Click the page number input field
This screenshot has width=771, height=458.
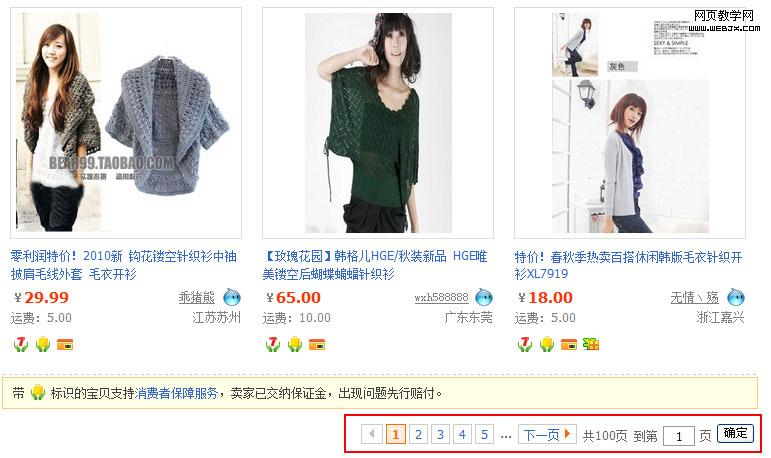point(679,436)
